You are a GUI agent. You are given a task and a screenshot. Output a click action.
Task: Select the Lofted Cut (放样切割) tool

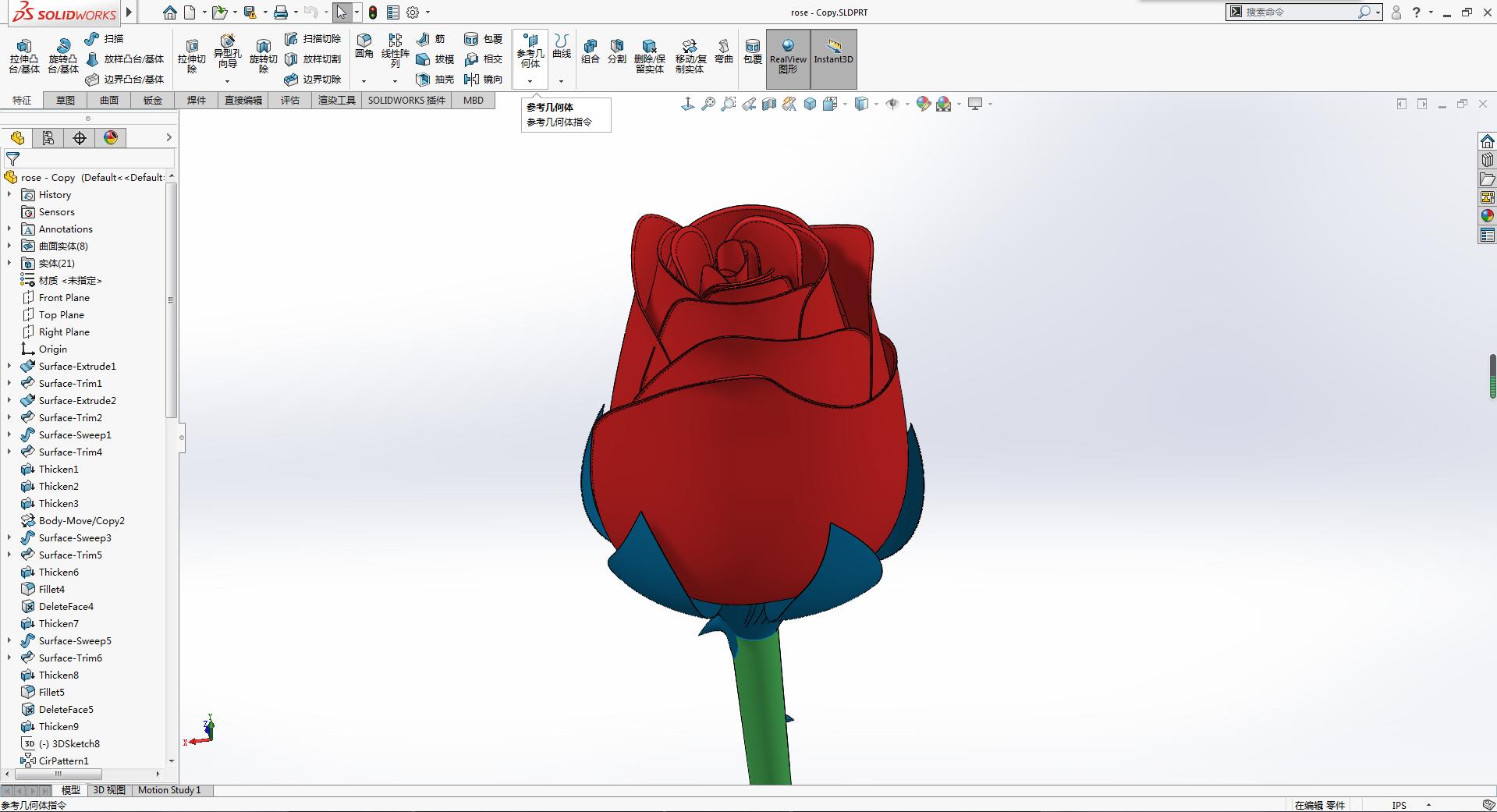312,59
